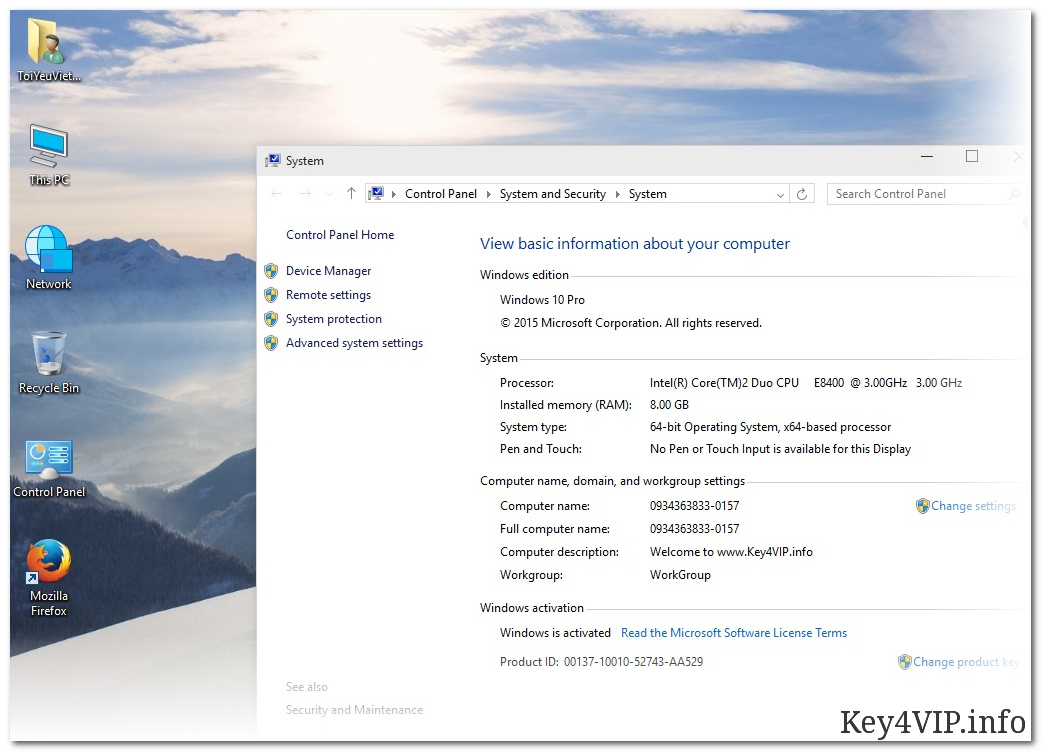Click the Product ID 00137-10010-52743-AA529 text

[x=601, y=662]
